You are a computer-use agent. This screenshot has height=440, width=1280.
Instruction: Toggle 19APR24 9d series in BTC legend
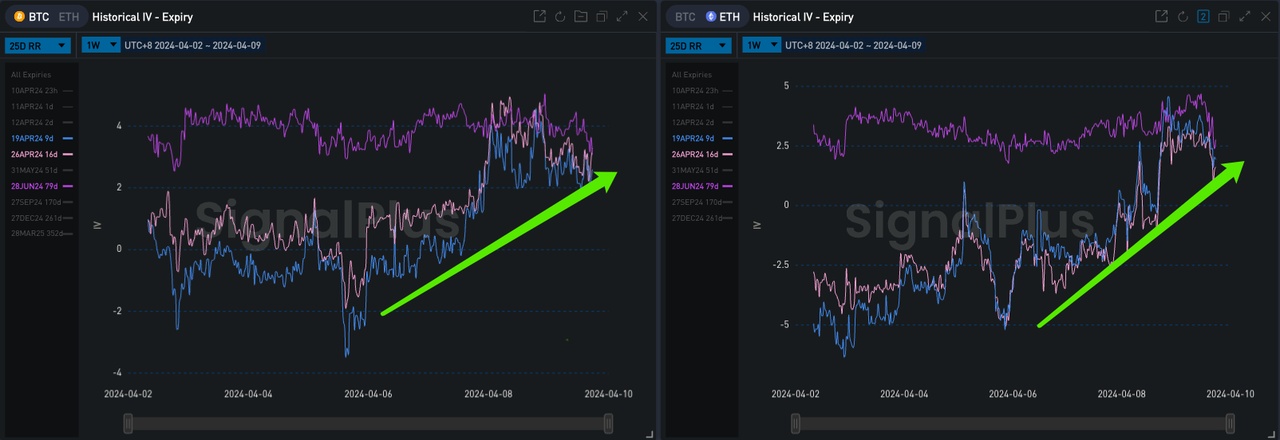[34, 137]
